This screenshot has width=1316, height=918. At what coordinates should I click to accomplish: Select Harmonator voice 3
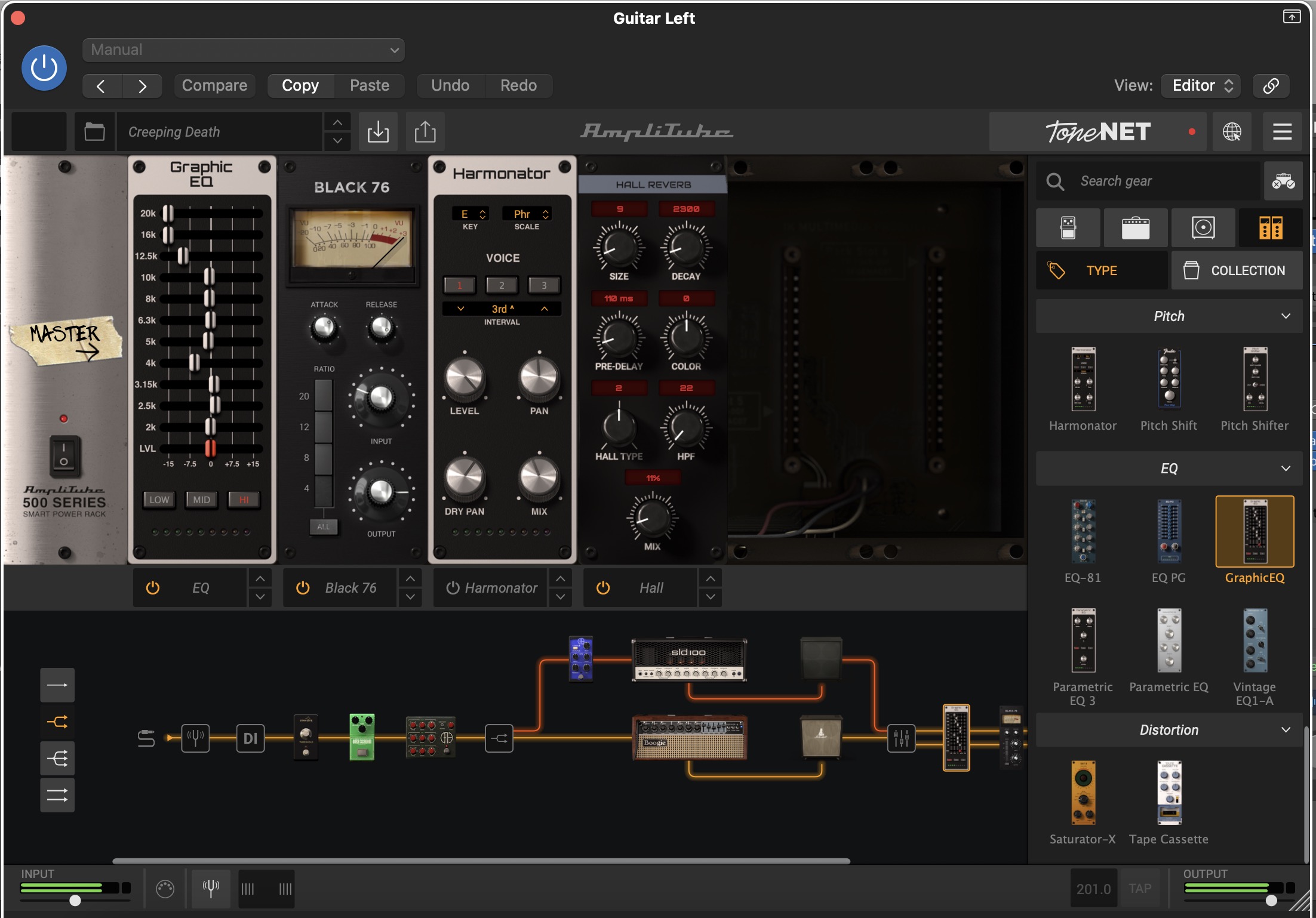(544, 285)
